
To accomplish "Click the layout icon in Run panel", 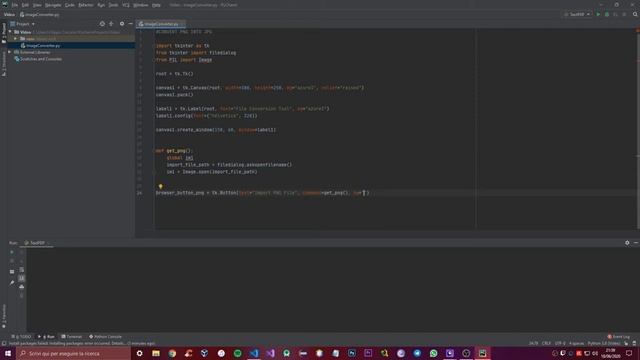I will (x=12, y=271).
